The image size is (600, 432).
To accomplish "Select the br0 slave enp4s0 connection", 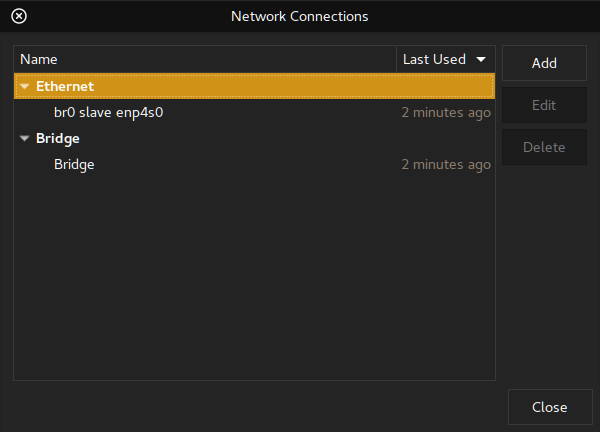I will click(x=254, y=112).
